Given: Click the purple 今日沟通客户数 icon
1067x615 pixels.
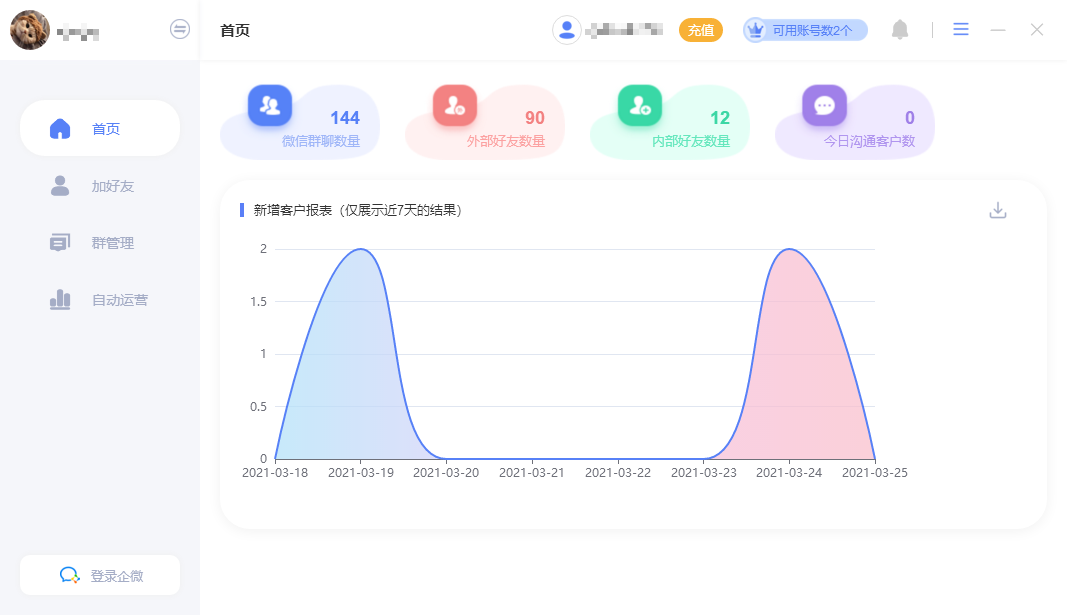Looking at the screenshot, I should [x=825, y=105].
